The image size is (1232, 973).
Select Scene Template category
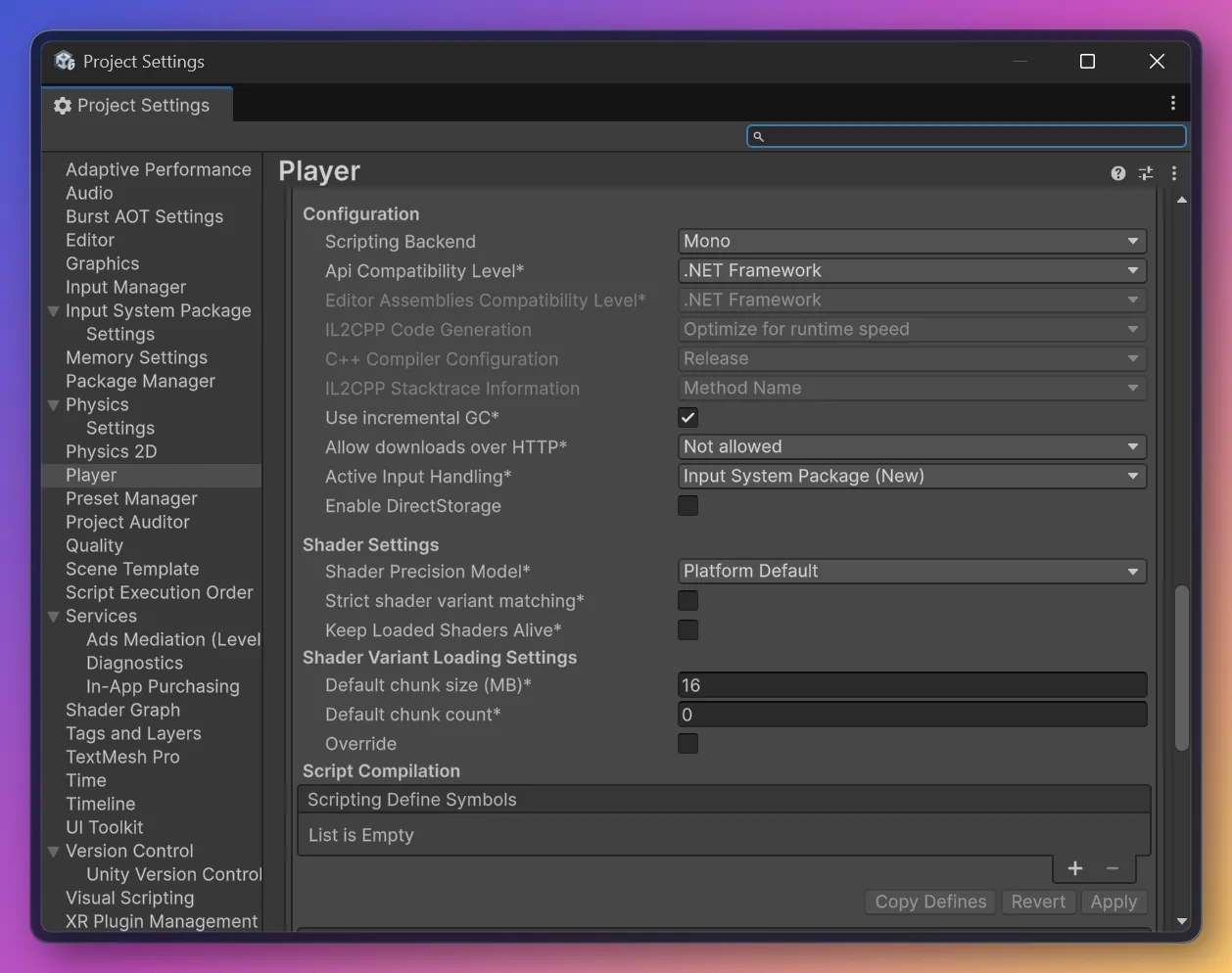[132, 569]
